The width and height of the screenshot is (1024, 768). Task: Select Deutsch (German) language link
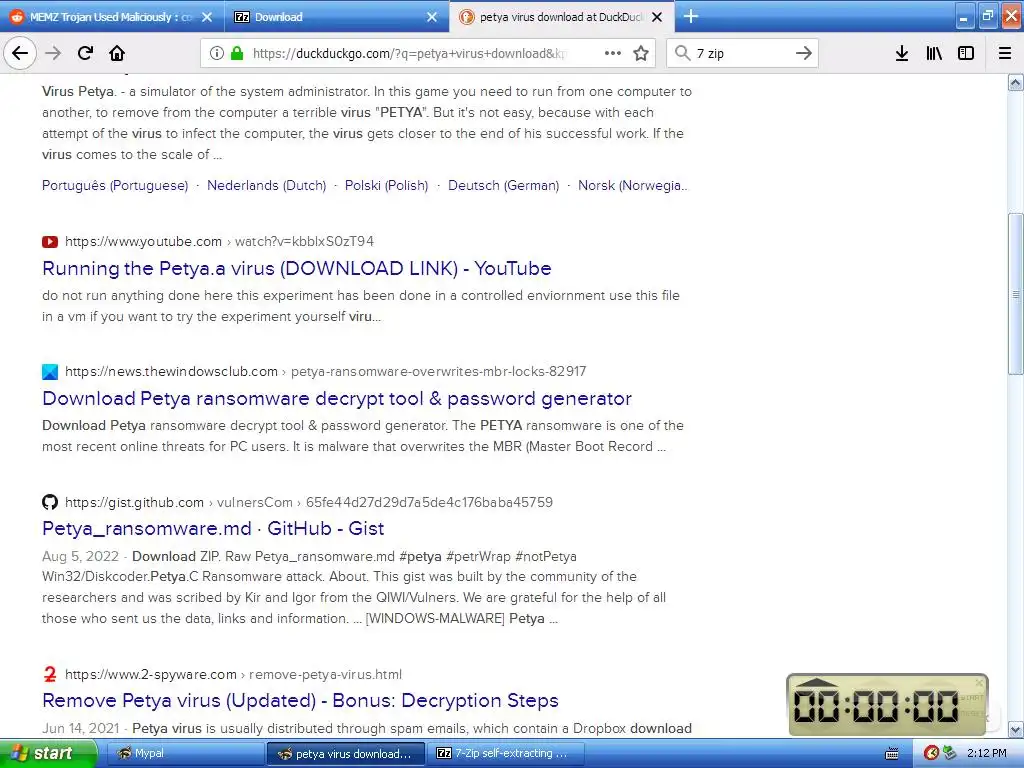(x=504, y=185)
